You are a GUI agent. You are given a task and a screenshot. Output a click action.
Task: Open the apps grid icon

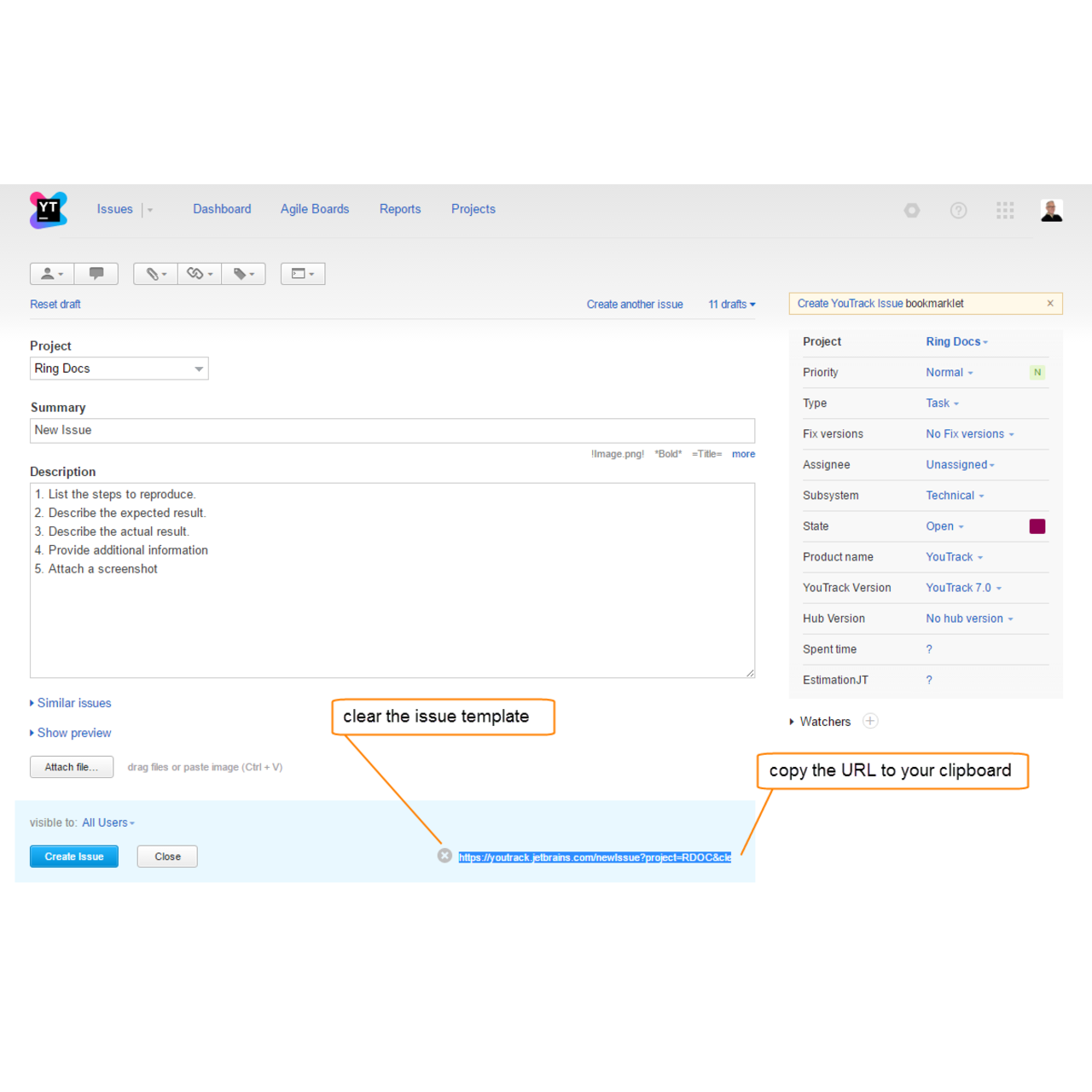(1005, 210)
